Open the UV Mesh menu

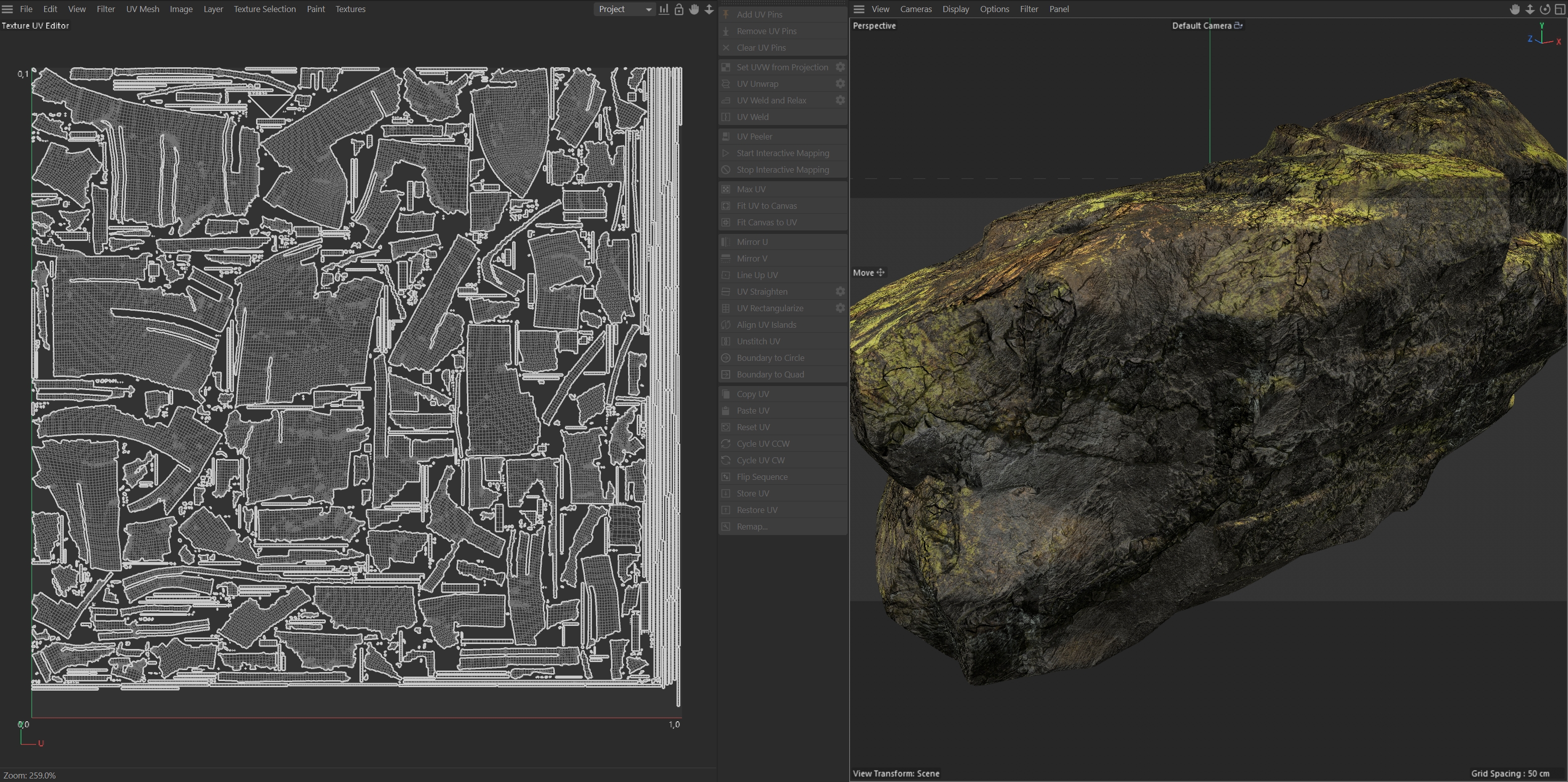pos(143,9)
